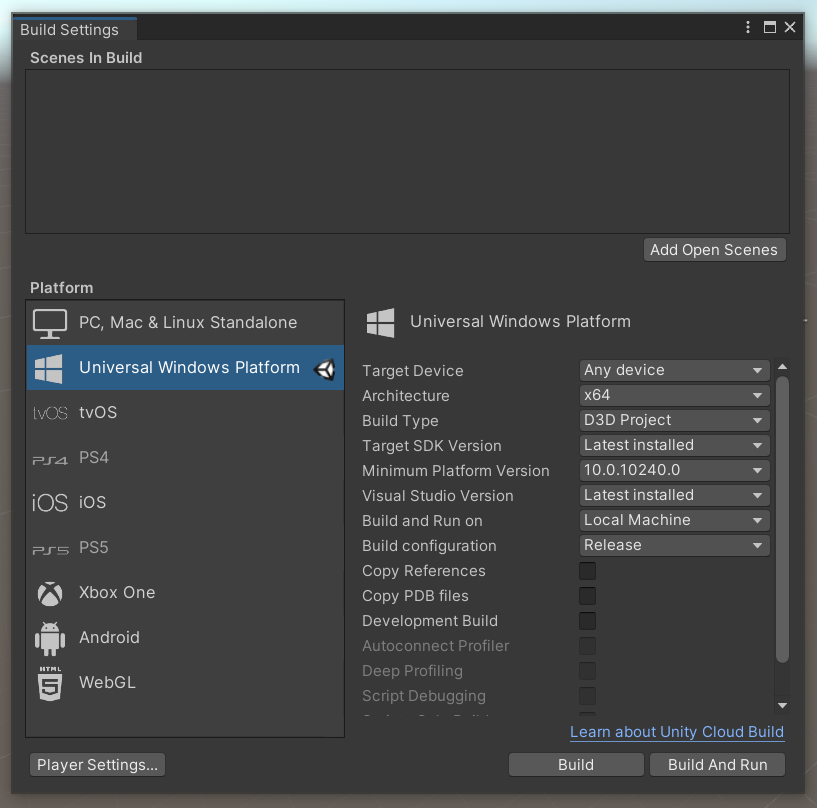Click the WebGL HTML5 icon
Image resolution: width=817 pixels, height=808 pixels.
click(50, 683)
